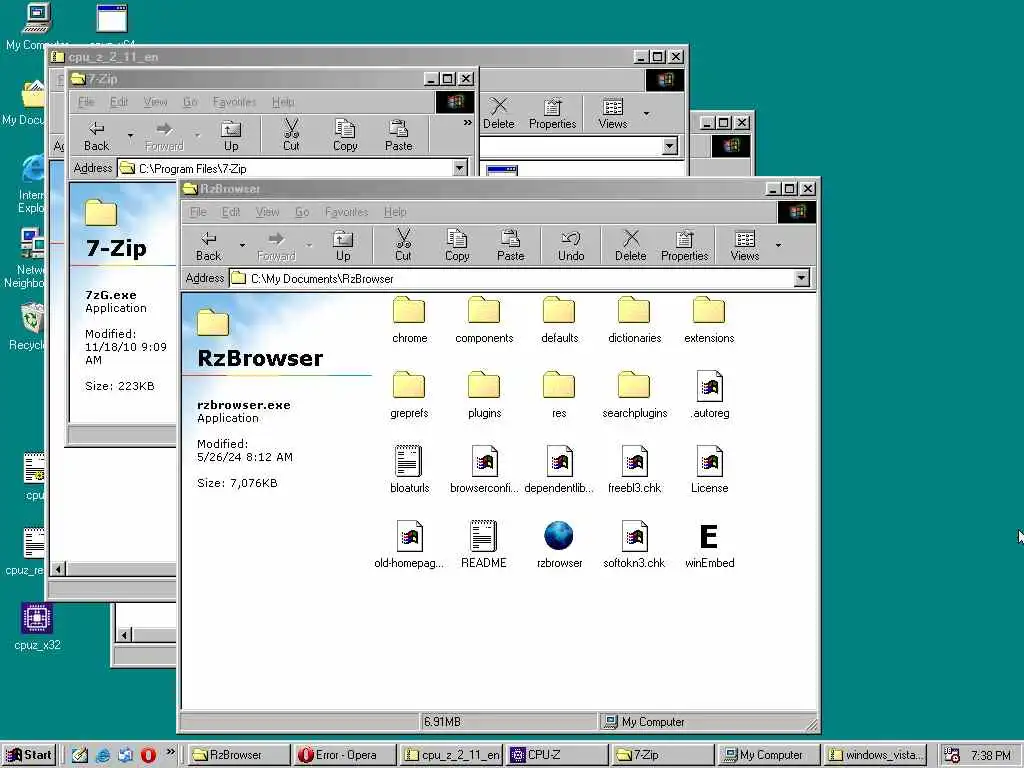Switch to My Computer taskbar button
The height and width of the screenshot is (768, 1024).
pos(769,754)
